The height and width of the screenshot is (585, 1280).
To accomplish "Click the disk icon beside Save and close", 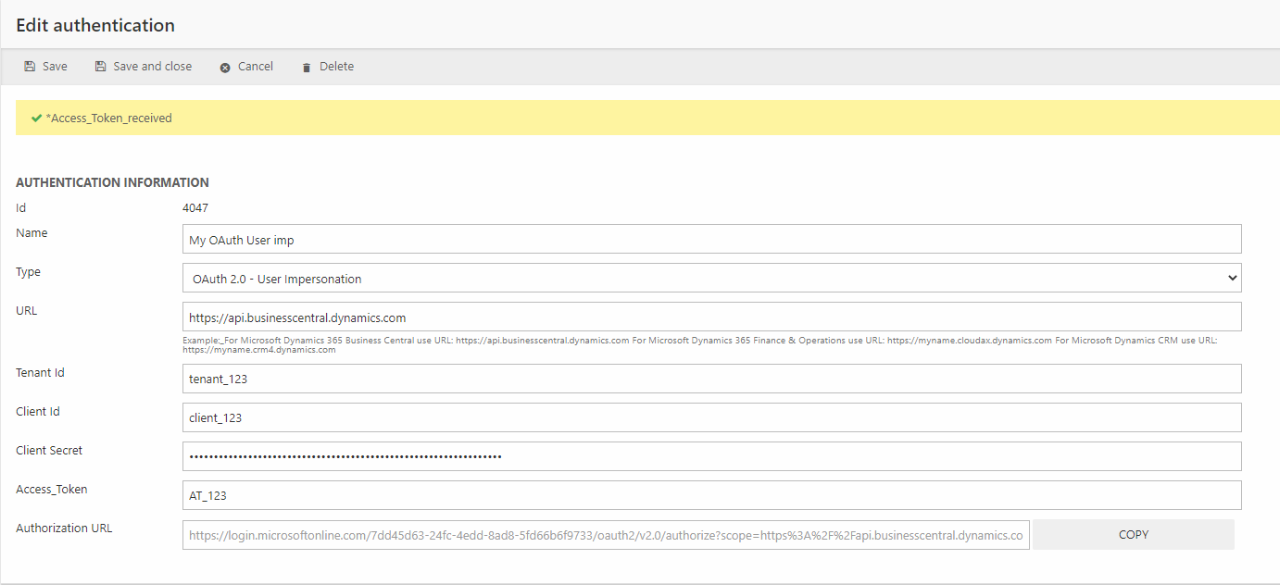I will 100,67.
